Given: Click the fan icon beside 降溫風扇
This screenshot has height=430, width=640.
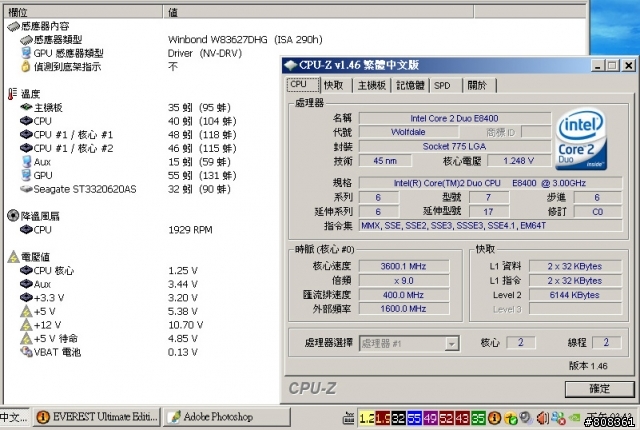Looking at the screenshot, I should coord(13,215).
